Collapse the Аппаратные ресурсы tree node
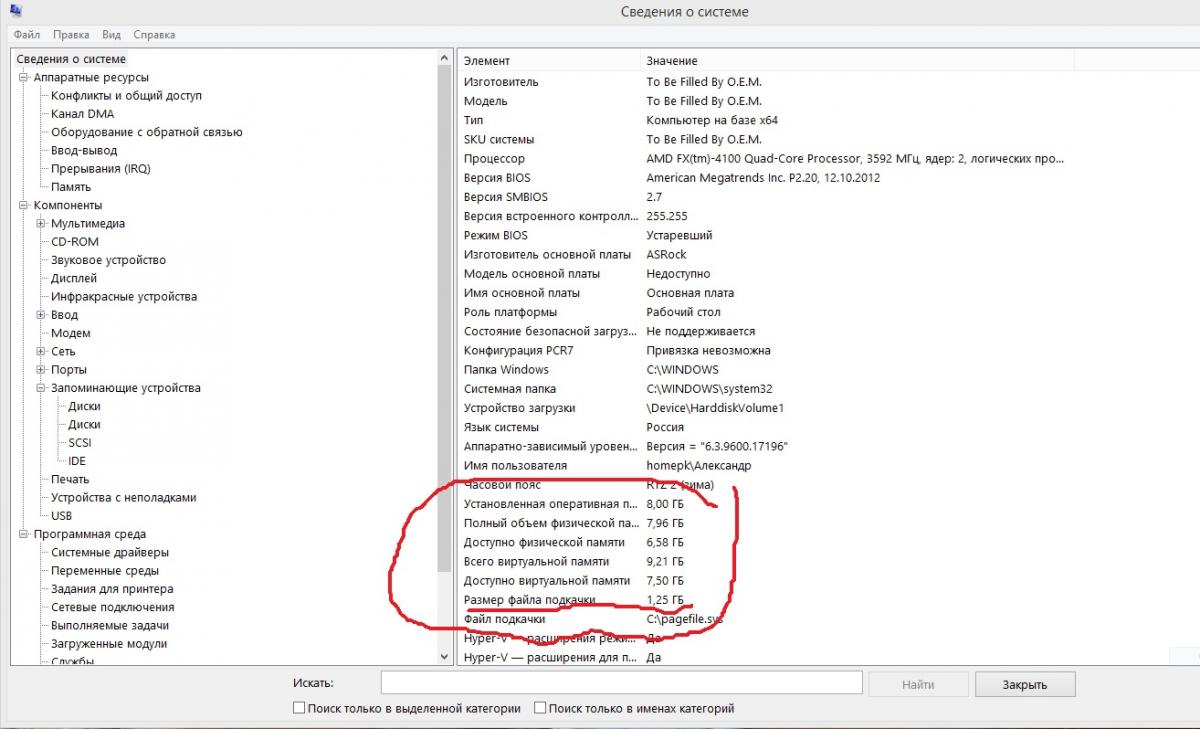This screenshot has height=729, width=1200. (24, 78)
